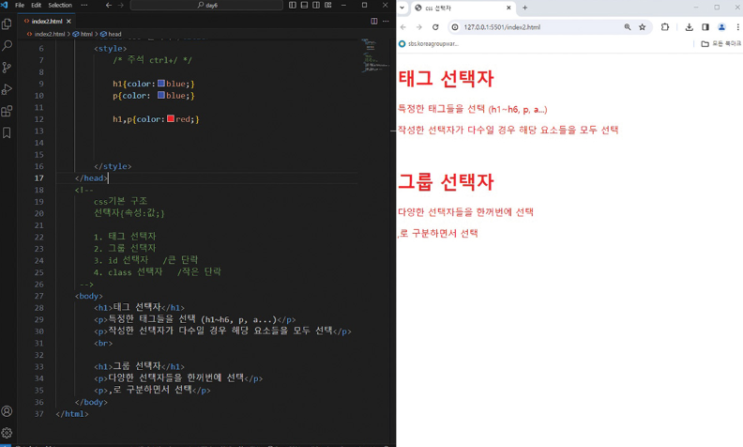The width and height of the screenshot is (743, 447).
Task: Click Chrome back button
Action: (x=403, y=27)
